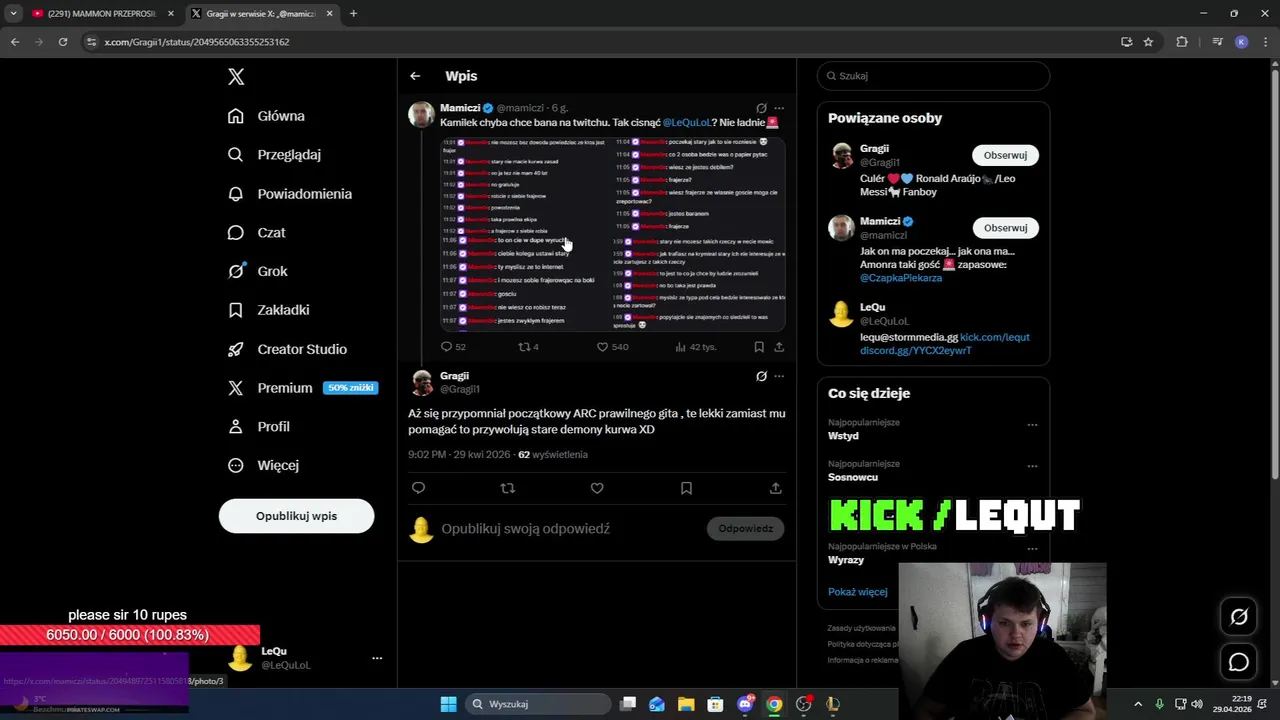Screen dimensions: 1280x720
Task: Click Pokaż więcej link
Action: pyautogui.click(x=857, y=592)
